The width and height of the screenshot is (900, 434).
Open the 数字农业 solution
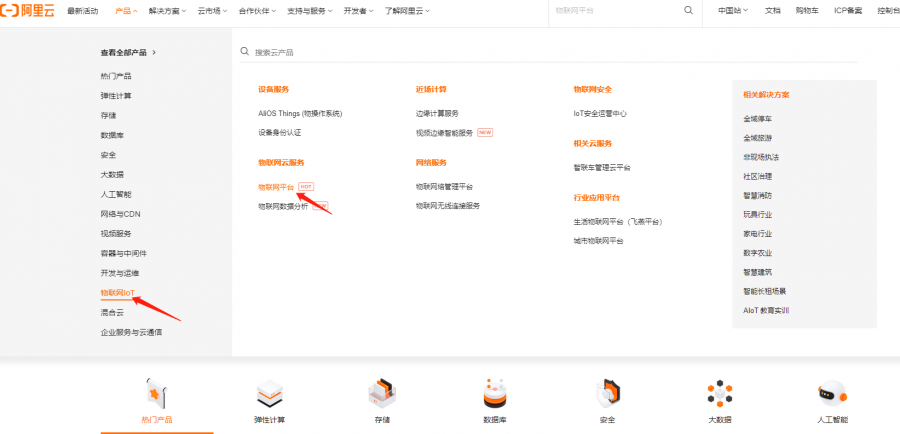click(757, 253)
